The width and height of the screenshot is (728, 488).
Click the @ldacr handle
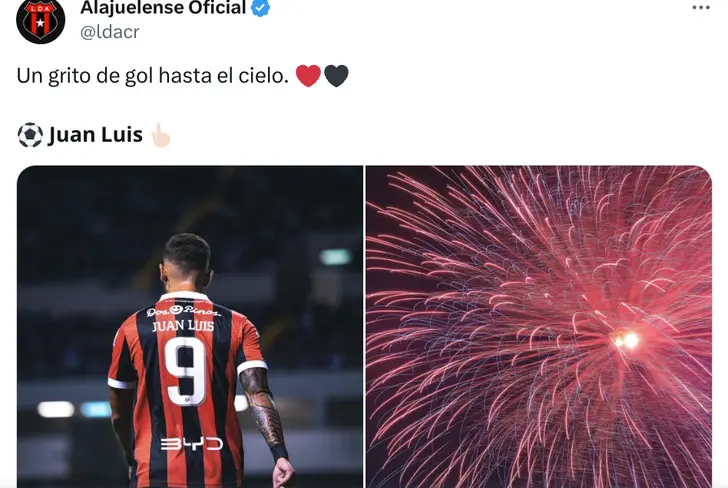[110, 32]
